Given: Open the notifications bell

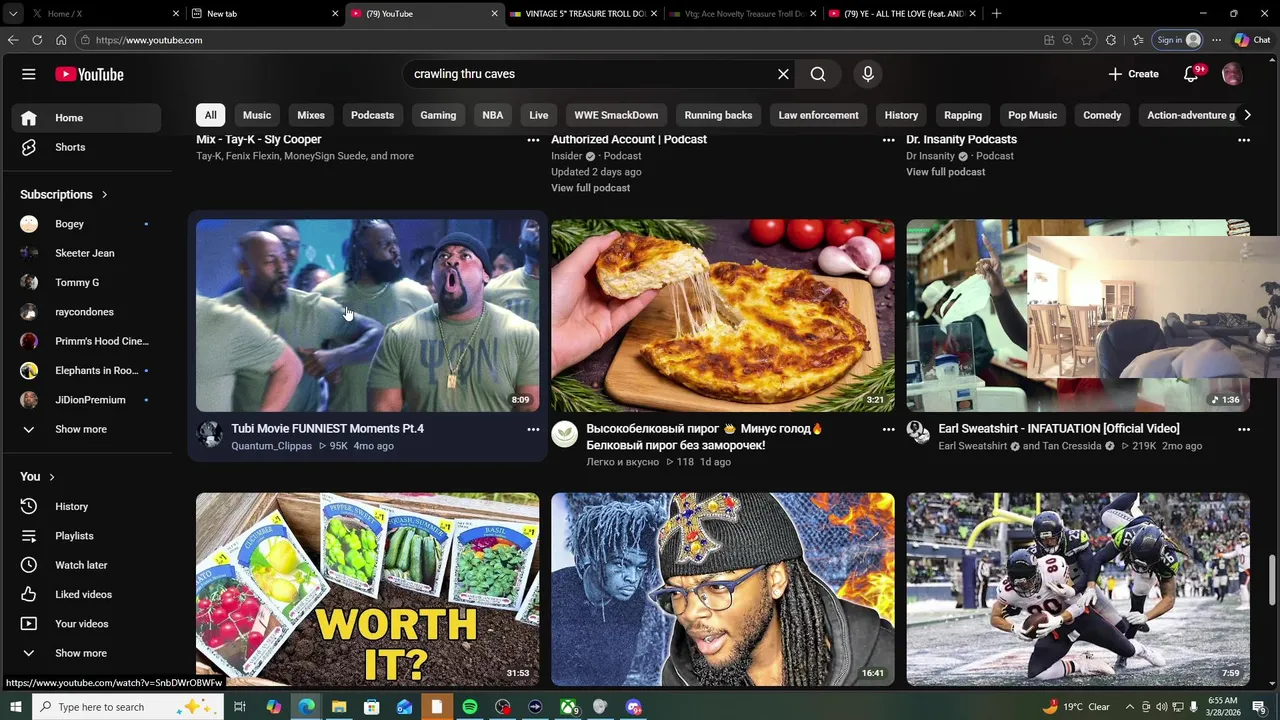Looking at the screenshot, I should [x=1191, y=74].
